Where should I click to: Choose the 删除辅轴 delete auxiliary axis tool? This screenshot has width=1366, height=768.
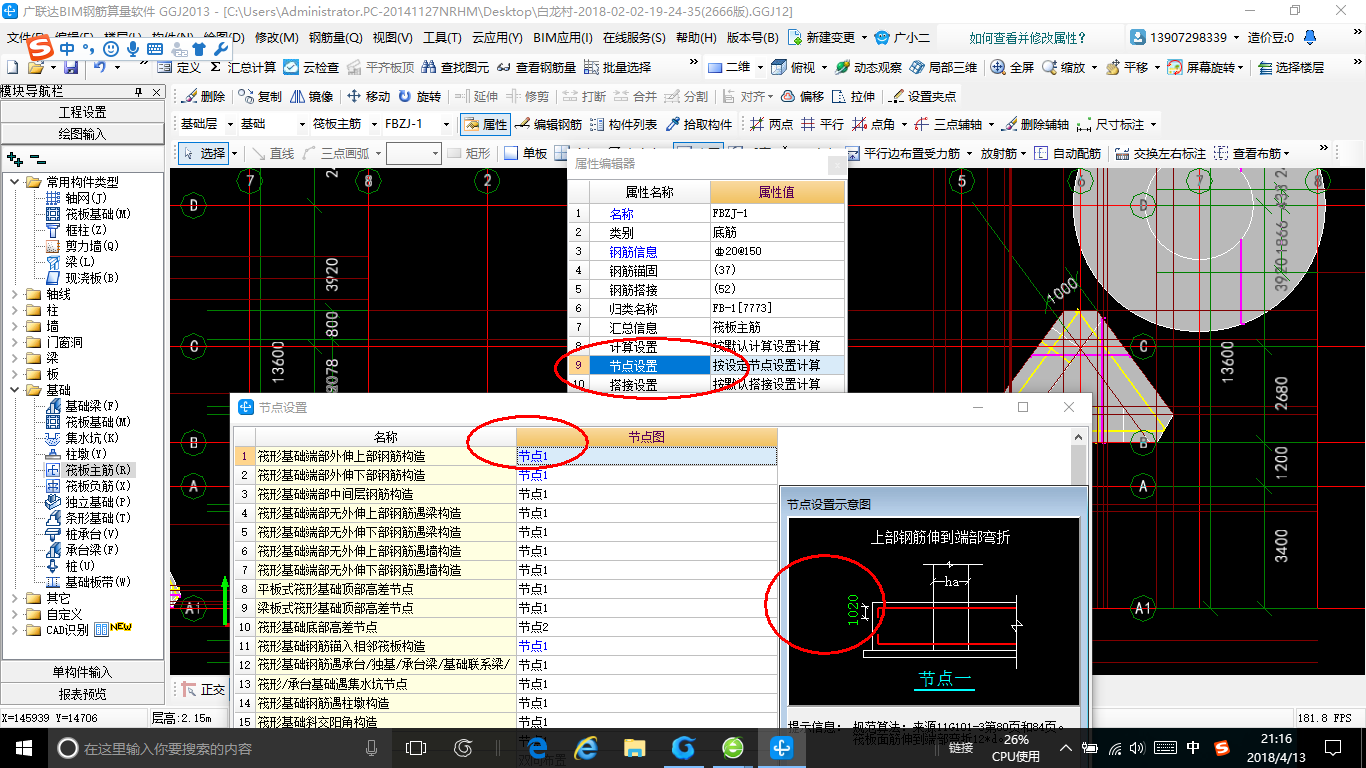pyautogui.click(x=1035, y=125)
